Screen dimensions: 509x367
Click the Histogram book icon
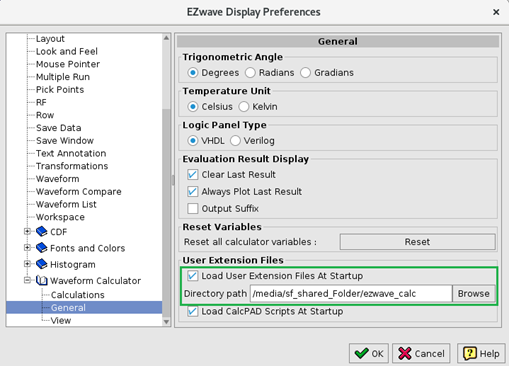click(x=42, y=264)
